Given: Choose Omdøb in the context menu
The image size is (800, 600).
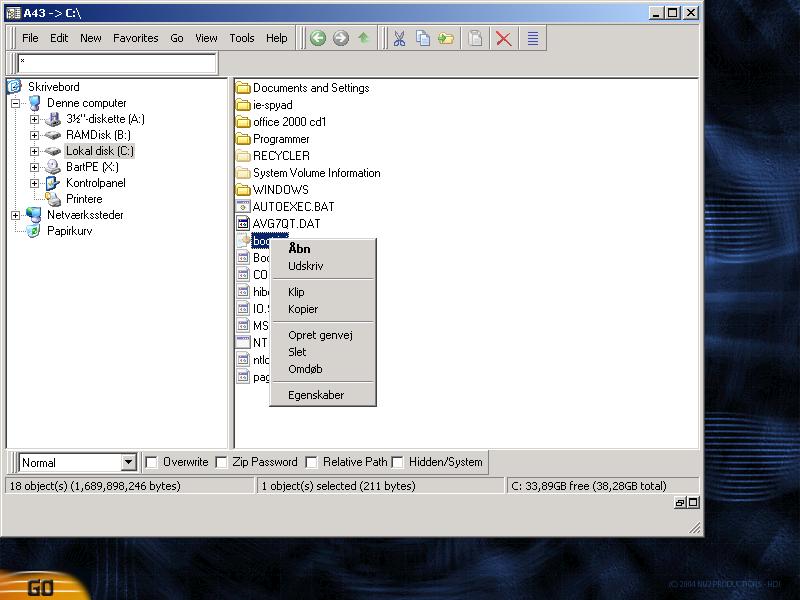Looking at the screenshot, I should [x=322, y=369].
